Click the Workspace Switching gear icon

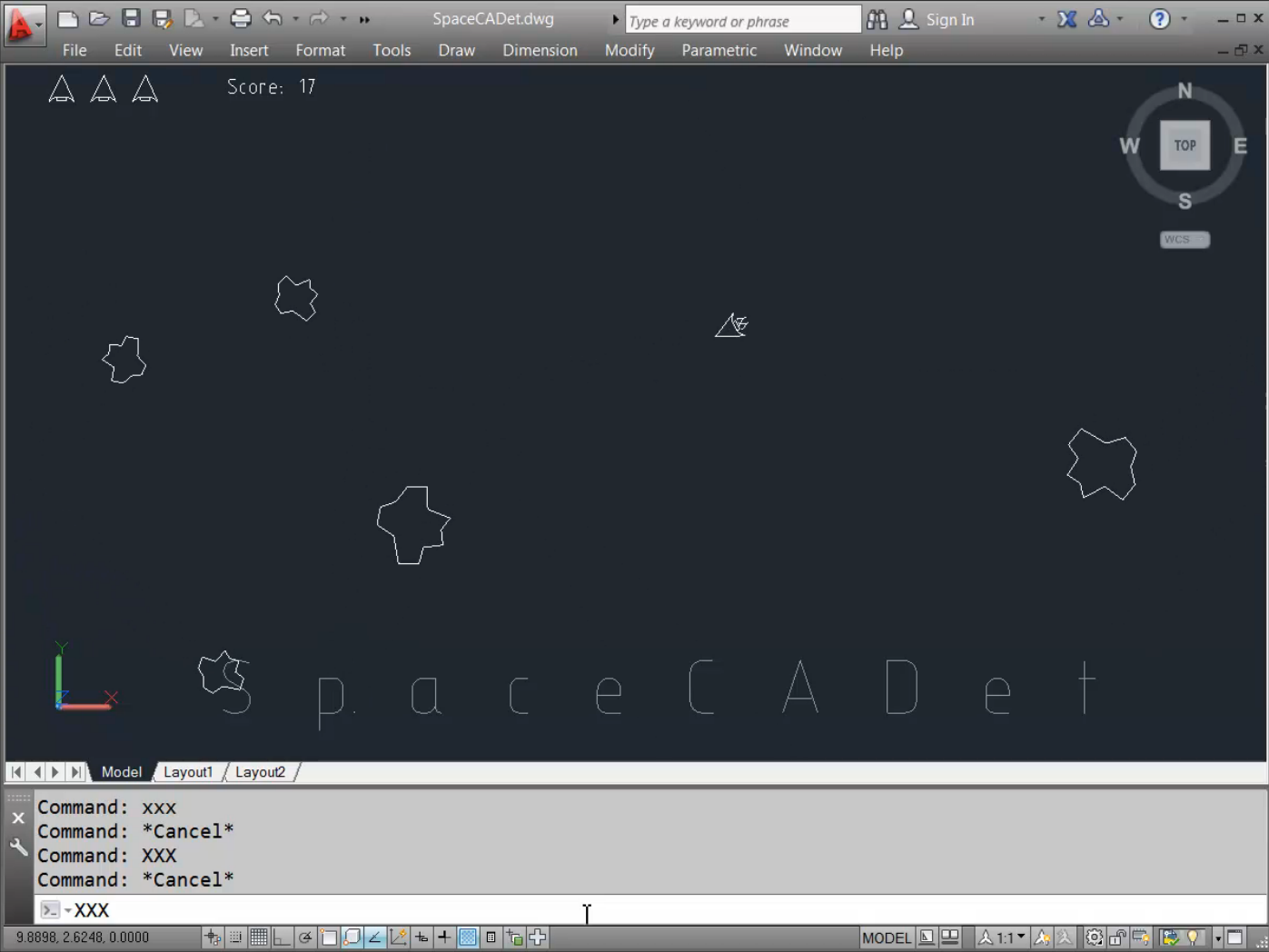[x=1095, y=937]
